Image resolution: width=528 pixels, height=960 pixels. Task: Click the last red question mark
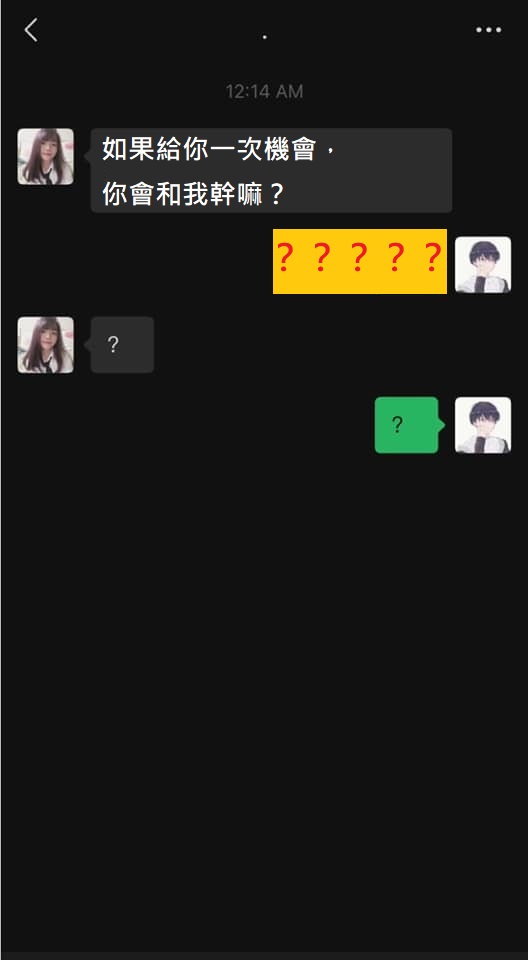pyautogui.click(x=432, y=258)
